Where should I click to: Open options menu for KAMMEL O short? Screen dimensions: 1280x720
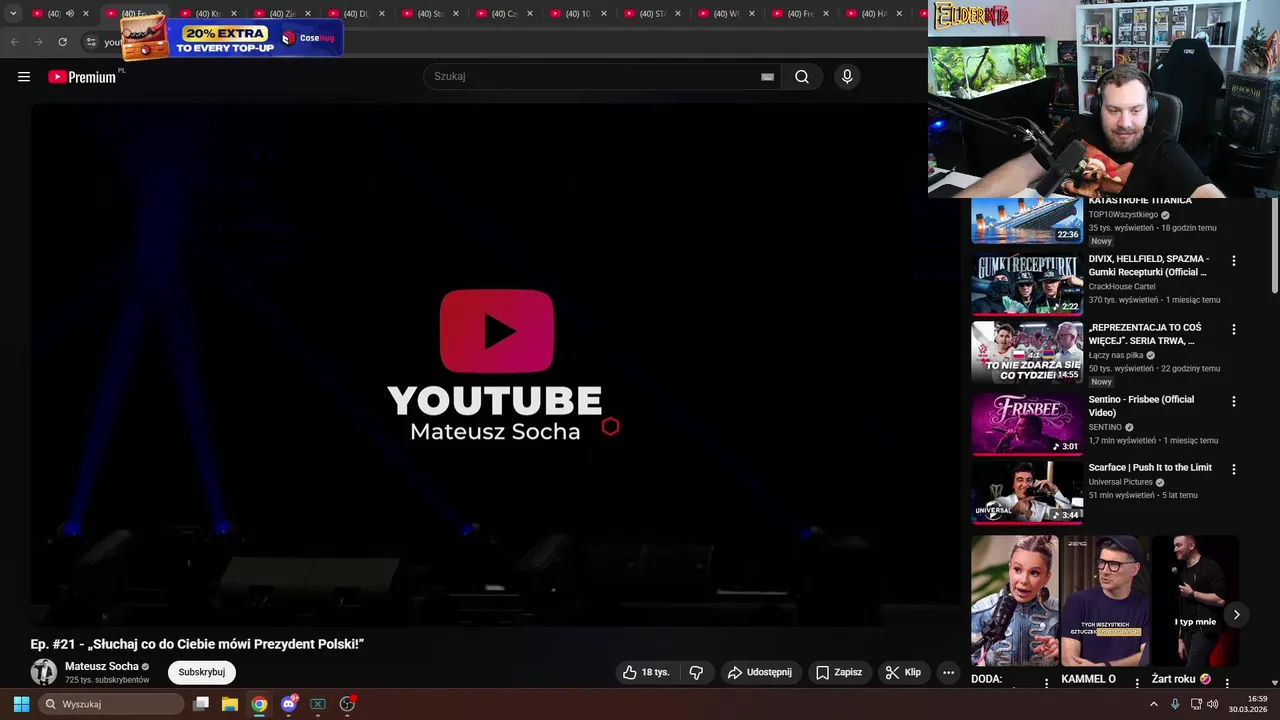1137,683
